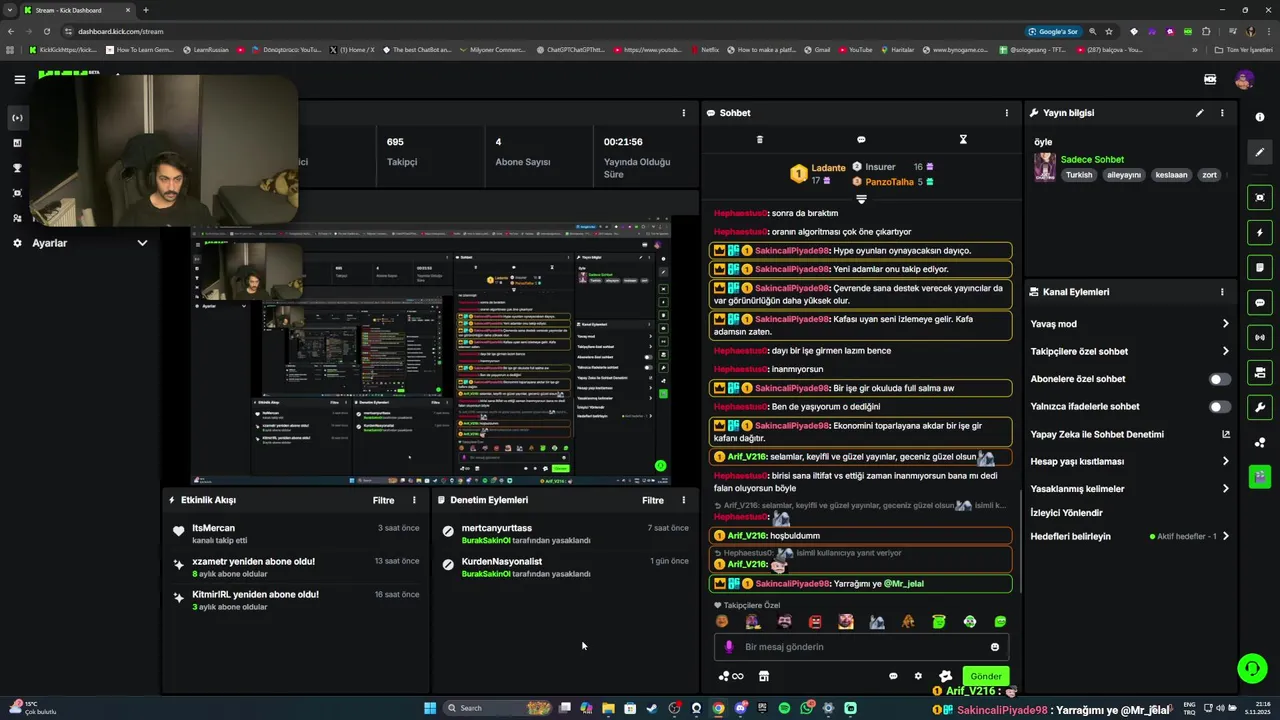Click the chat bubble icon under Sohbet header

pos(861,140)
